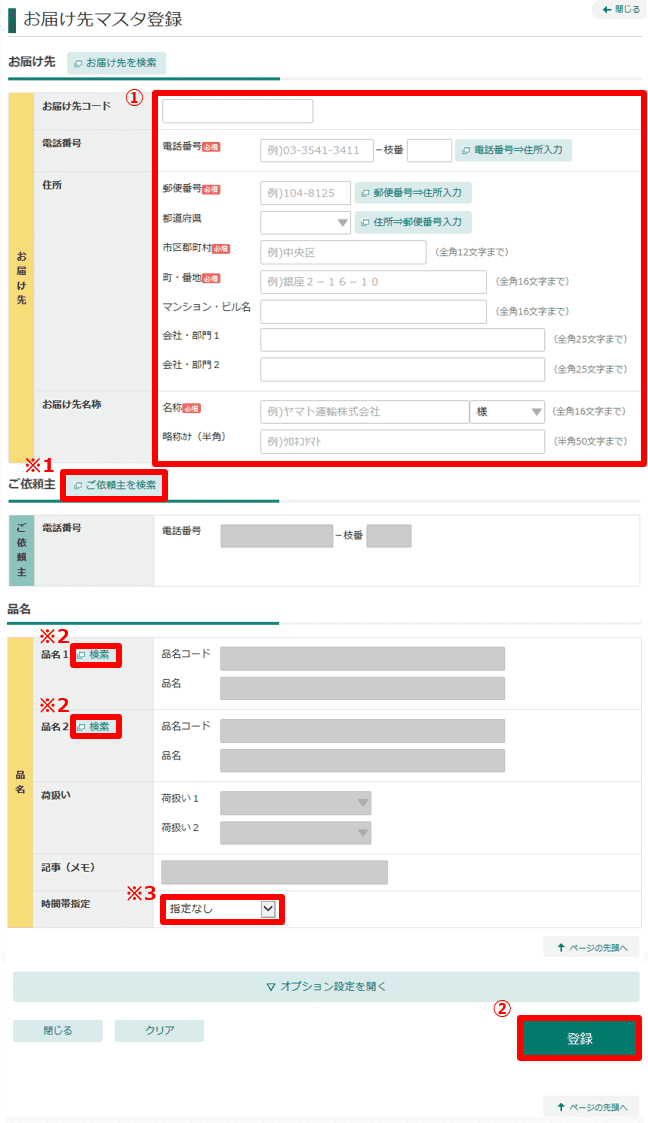The image size is (648, 1123).
Task: Click the 品名２ 品名 field
Action: click(362, 761)
